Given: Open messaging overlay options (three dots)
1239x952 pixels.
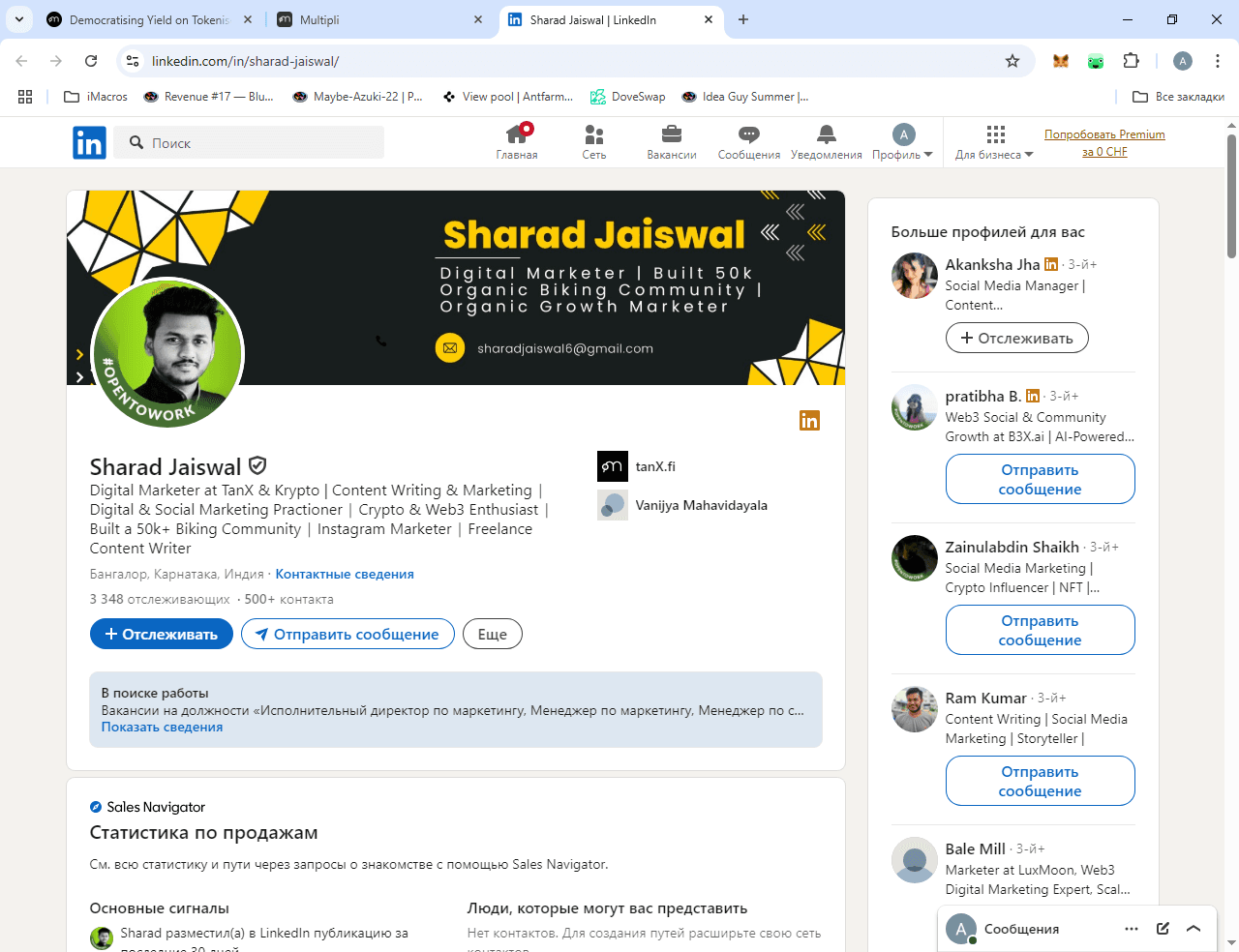Looking at the screenshot, I should point(1132,929).
